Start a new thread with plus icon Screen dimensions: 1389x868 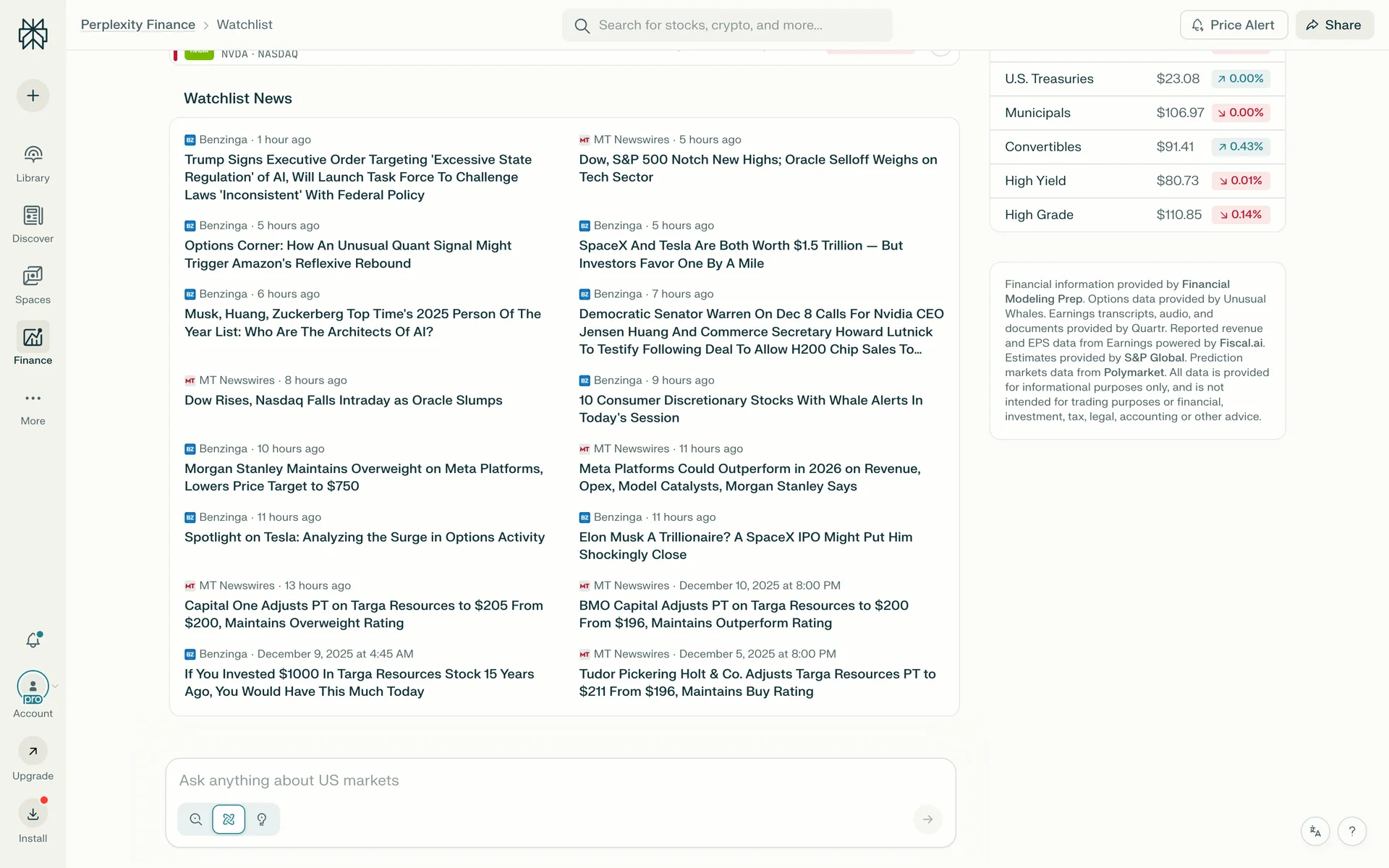(33, 95)
